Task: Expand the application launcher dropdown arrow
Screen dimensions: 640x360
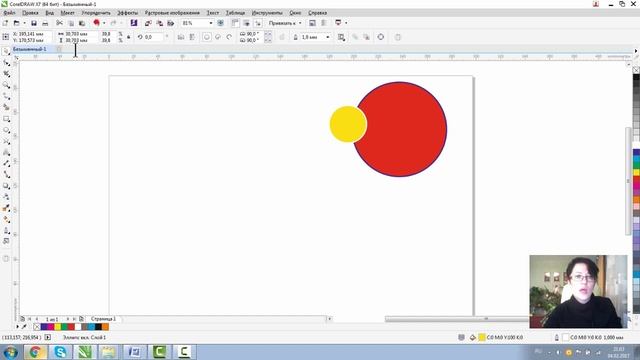Action: pos(346,23)
